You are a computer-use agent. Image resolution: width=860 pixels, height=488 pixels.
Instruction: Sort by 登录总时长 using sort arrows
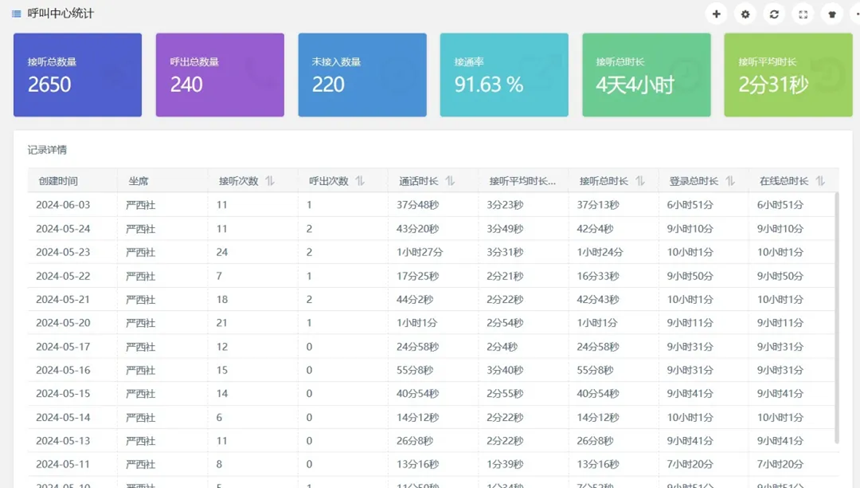[730, 181]
